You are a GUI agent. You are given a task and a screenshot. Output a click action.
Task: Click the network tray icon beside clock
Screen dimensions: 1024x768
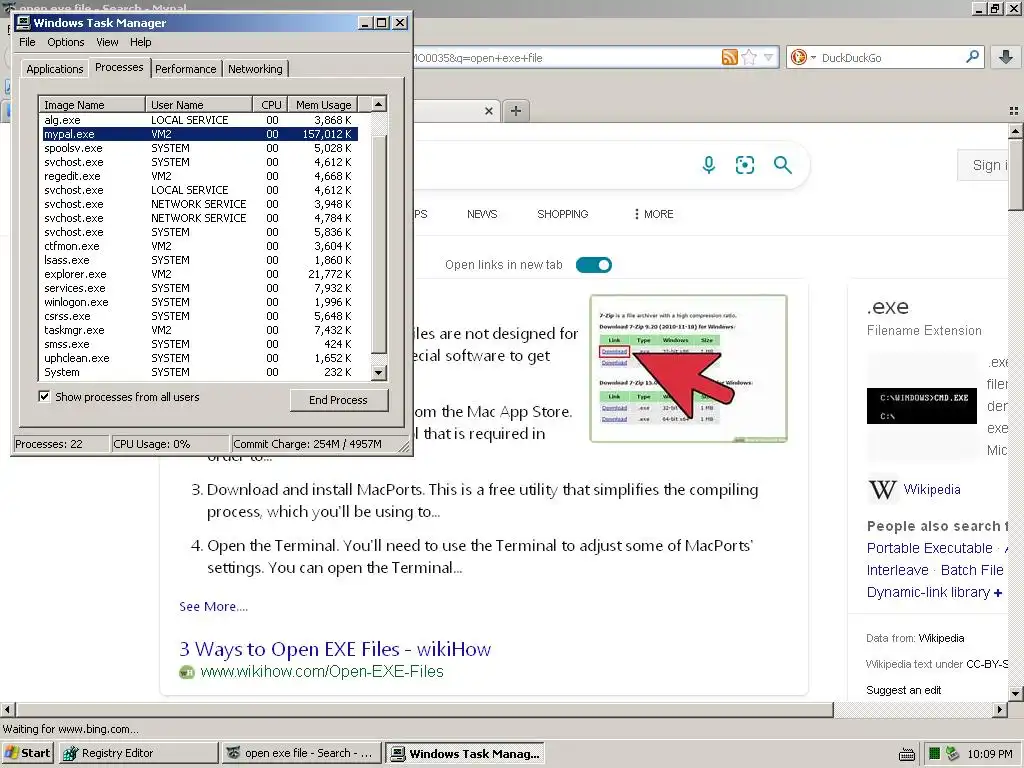pyautogui.click(x=953, y=754)
